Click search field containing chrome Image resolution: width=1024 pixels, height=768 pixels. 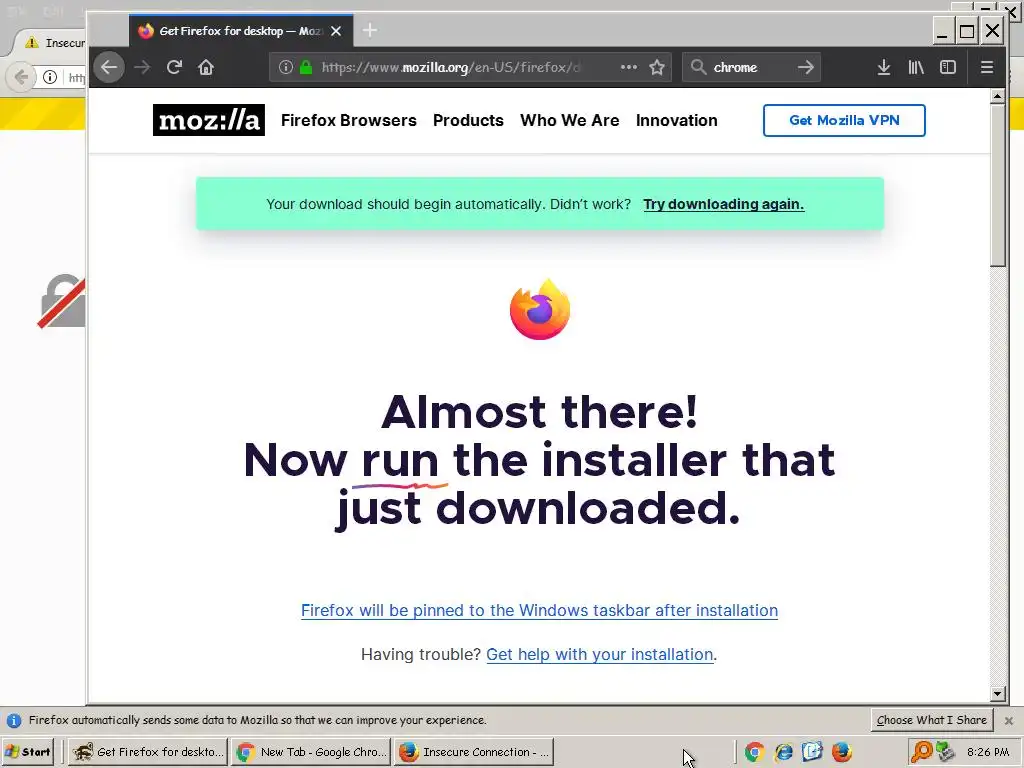[x=751, y=67]
